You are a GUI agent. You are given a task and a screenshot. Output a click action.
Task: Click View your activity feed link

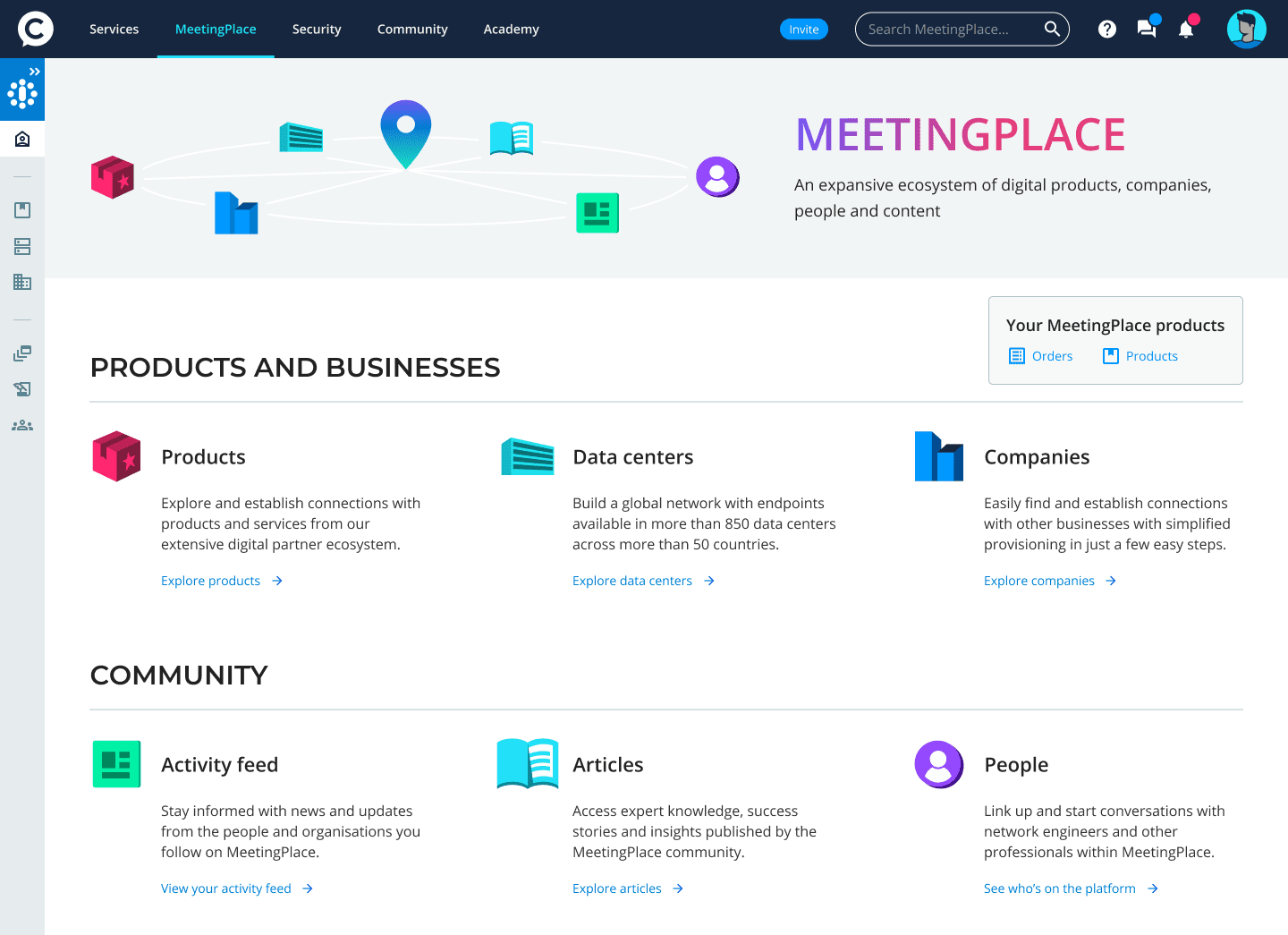(226, 888)
